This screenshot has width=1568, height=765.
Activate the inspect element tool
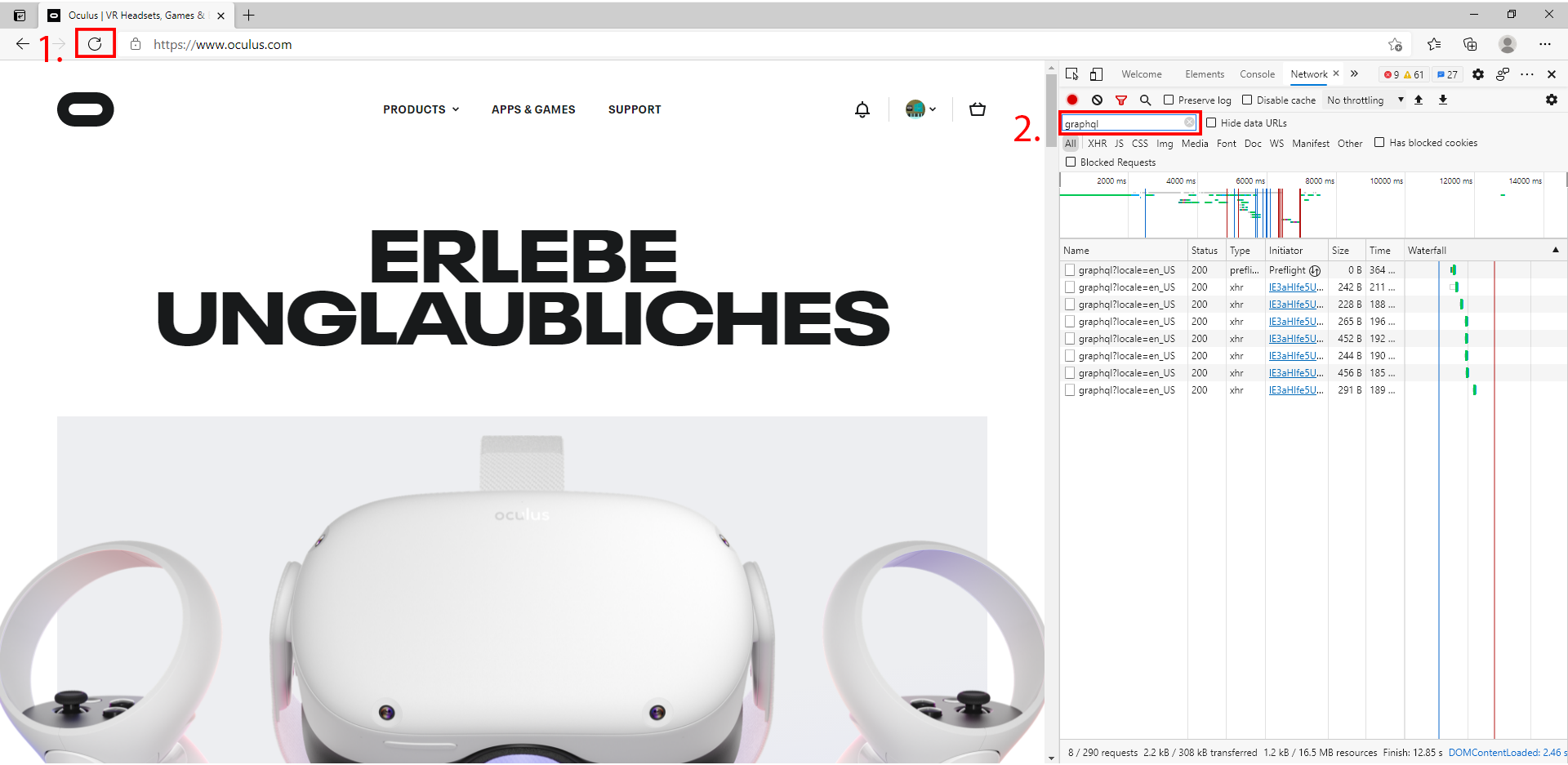click(x=1072, y=74)
